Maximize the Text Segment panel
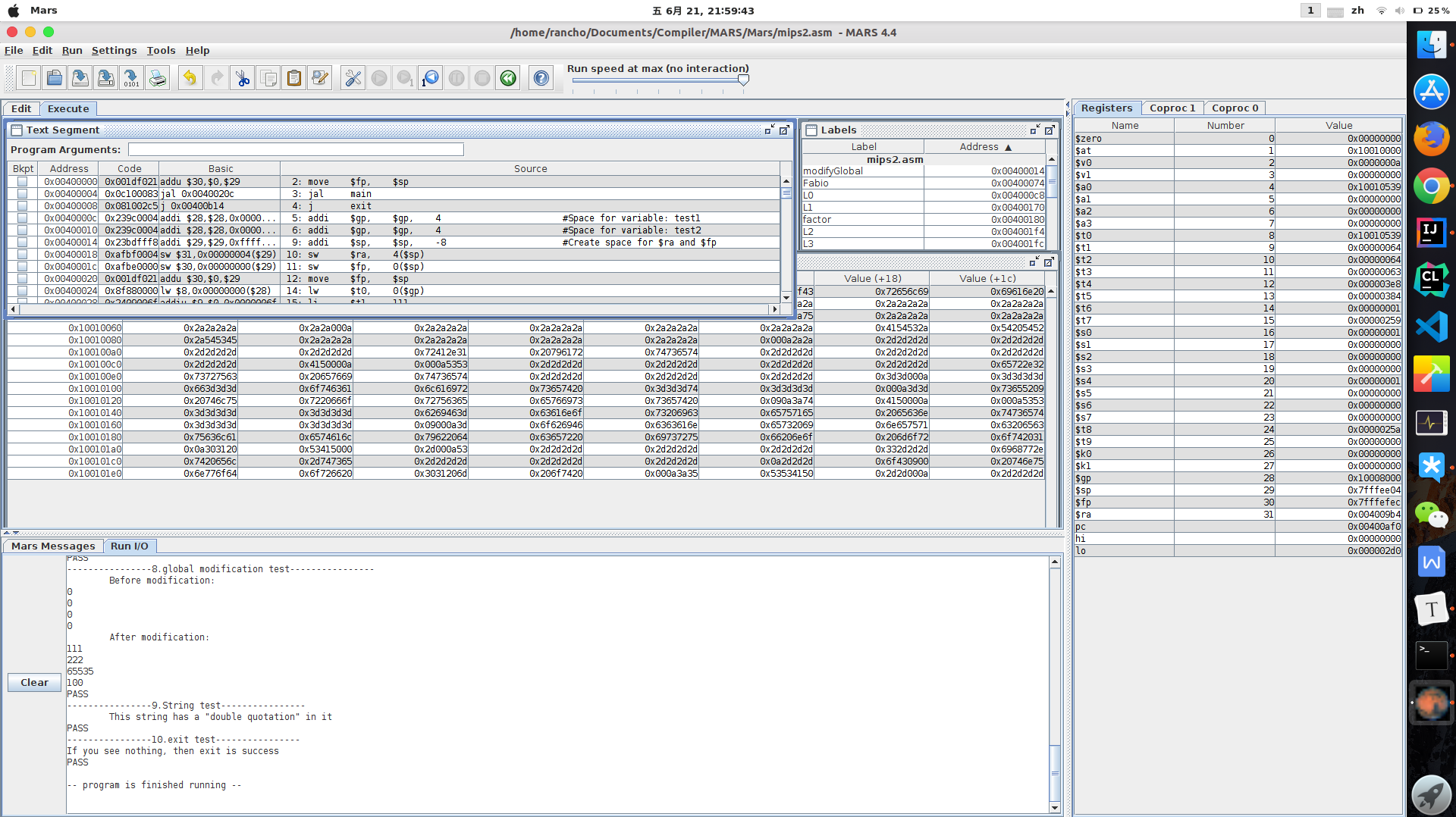This screenshot has height=817, width=1456. click(x=784, y=130)
